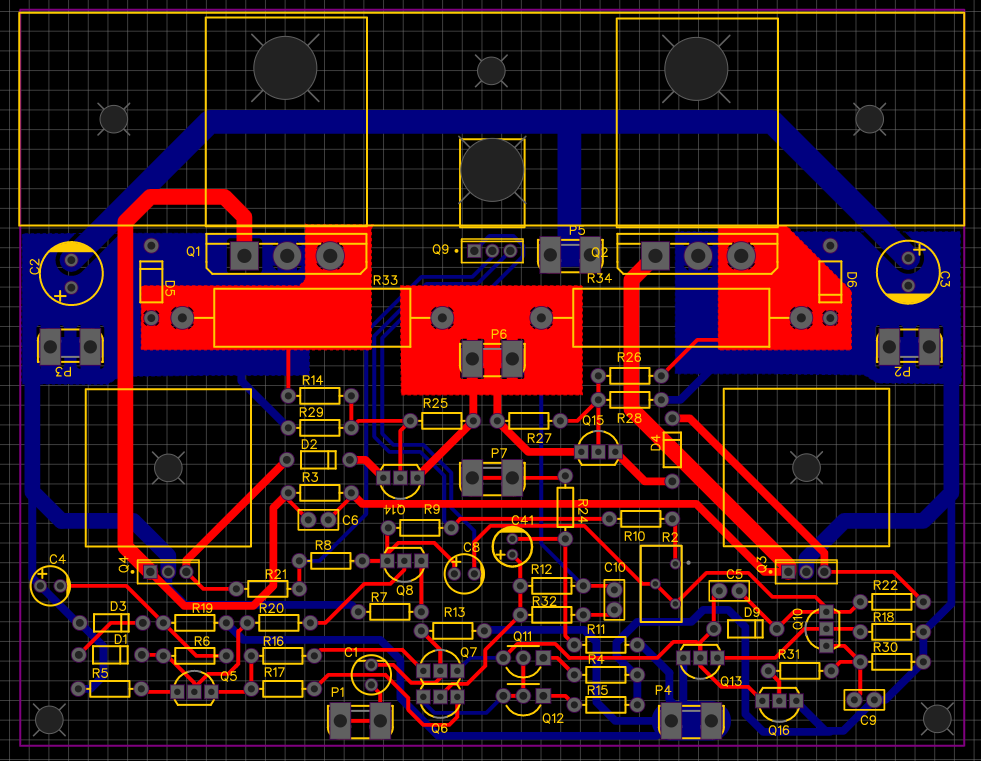Screen dimensions: 981x761
Task: Click transistor Q16
Action: 779,704
